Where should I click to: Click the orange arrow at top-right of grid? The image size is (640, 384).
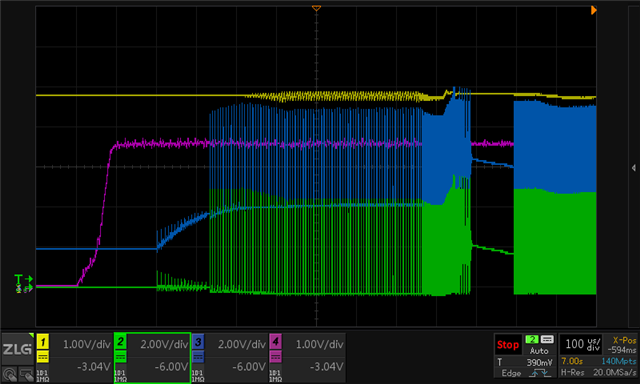click(x=593, y=10)
